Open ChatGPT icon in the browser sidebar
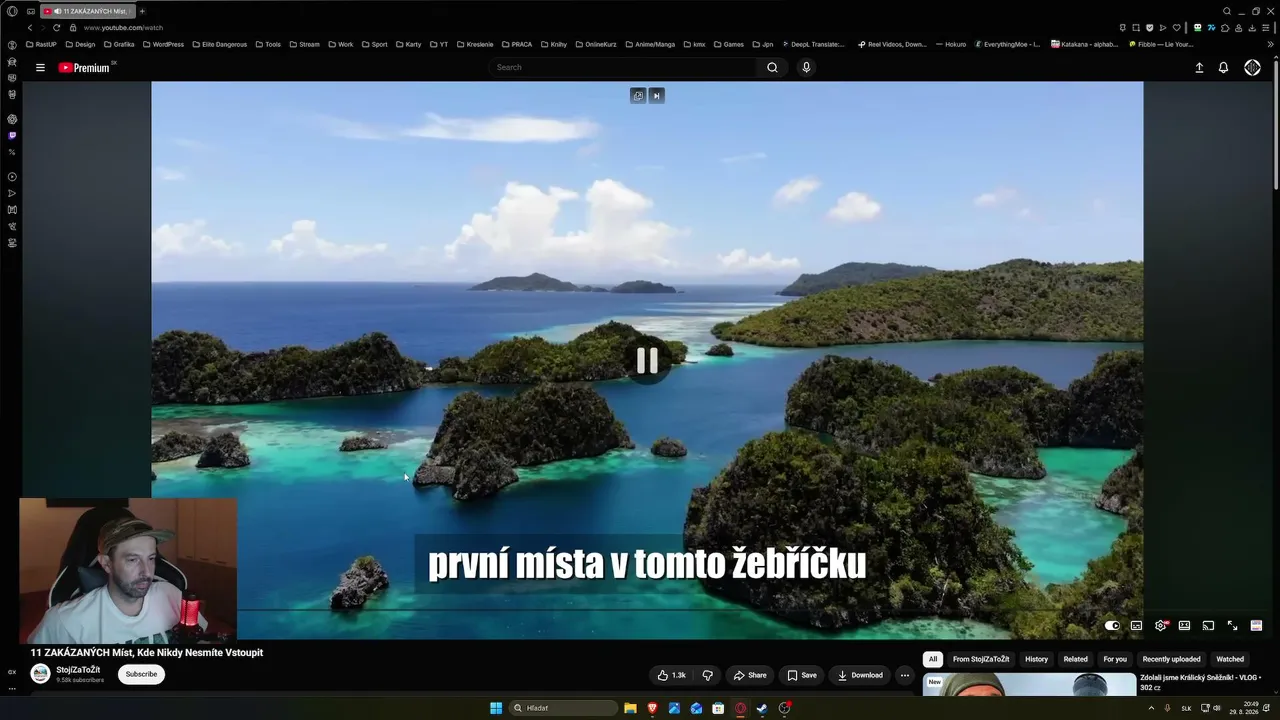1280x720 pixels. (x=12, y=119)
